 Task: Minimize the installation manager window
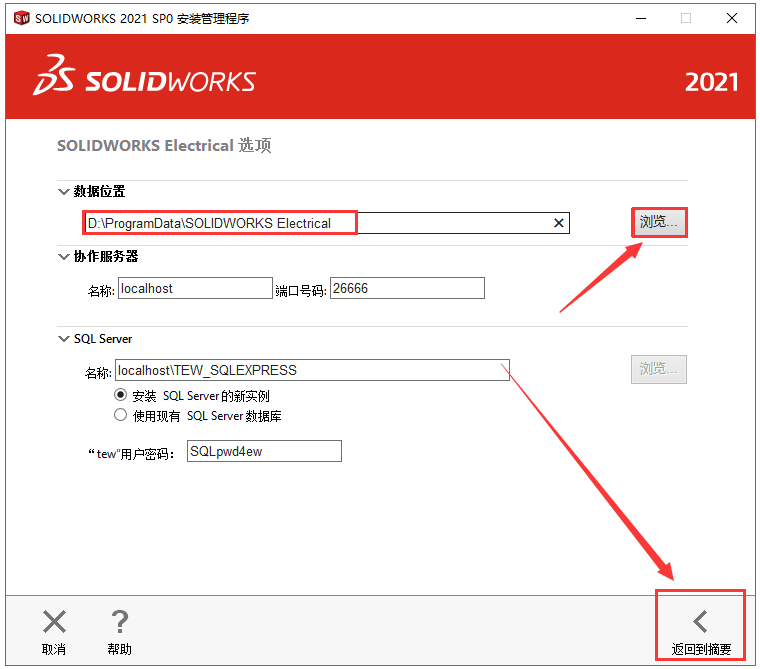pyautogui.click(x=641, y=18)
